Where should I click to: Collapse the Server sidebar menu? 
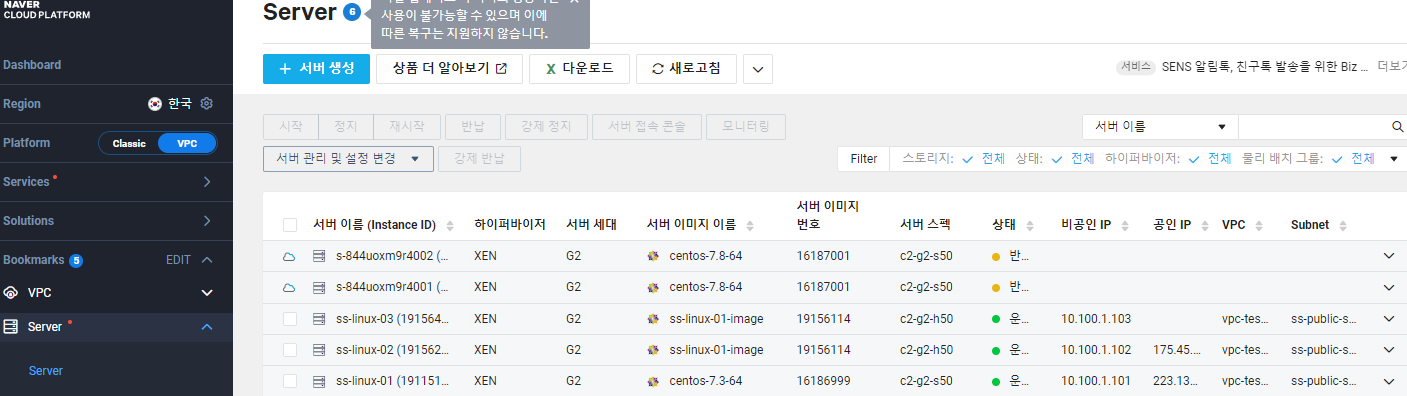(207, 326)
